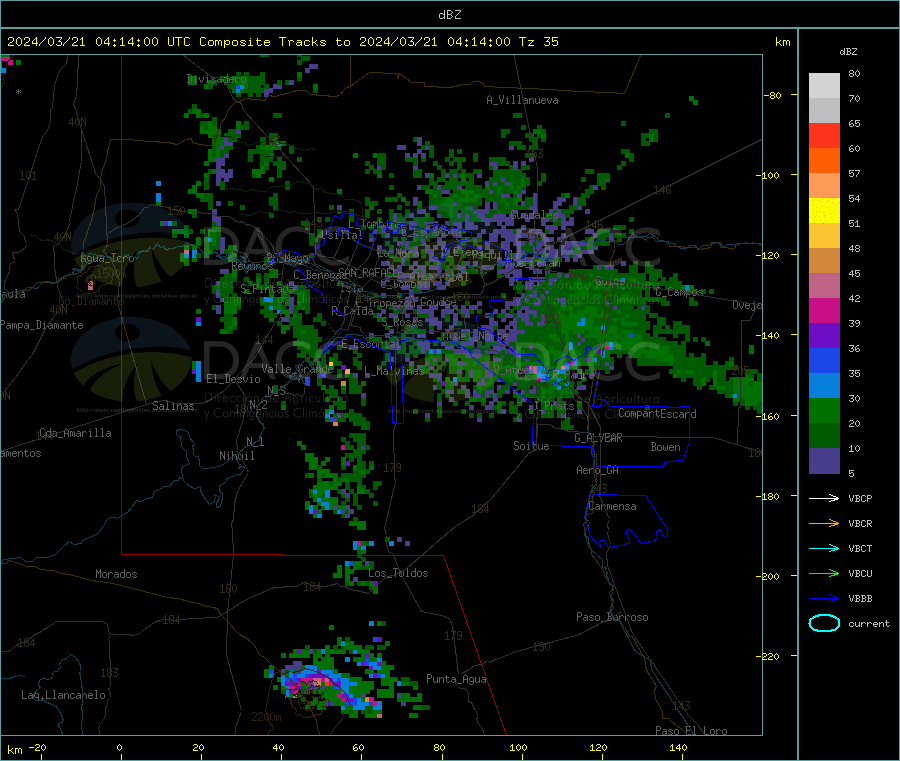The width and height of the screenshot is (900, 761).
Task: Click the 'current' legend label
Action: click(869, 623)
